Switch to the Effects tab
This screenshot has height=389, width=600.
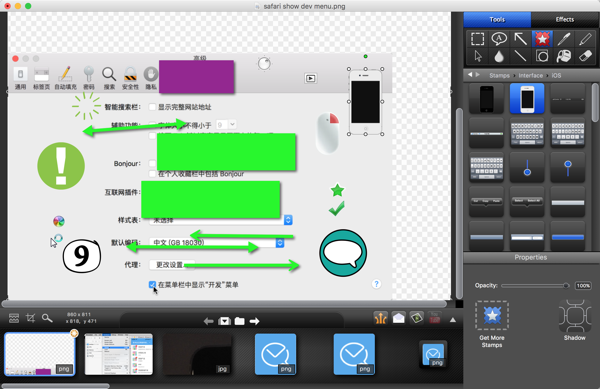tap(565, 20)
